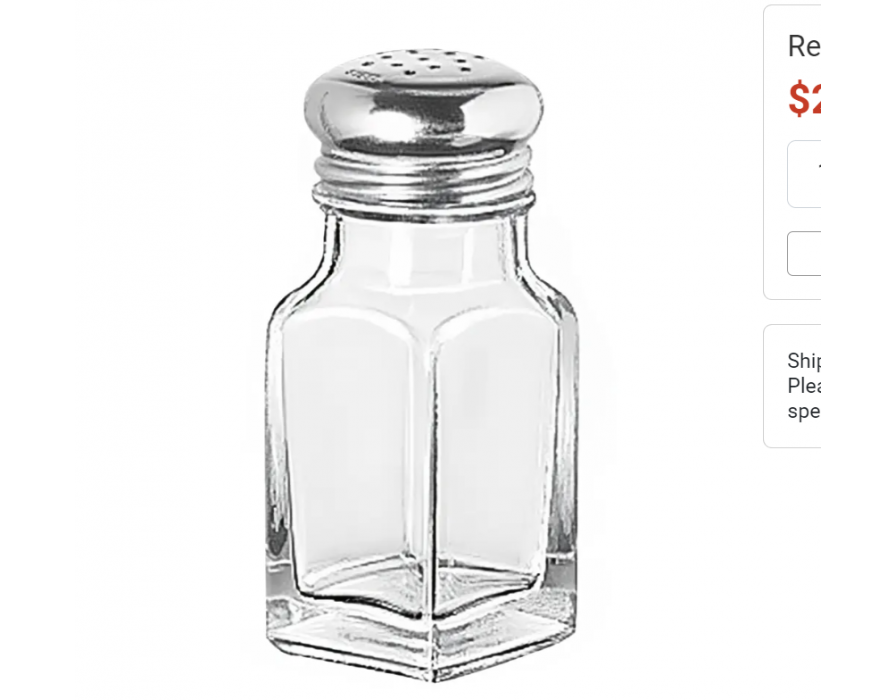Click the center vertical glass edge
Screen dimensions: 896x700
coord(431,486)
